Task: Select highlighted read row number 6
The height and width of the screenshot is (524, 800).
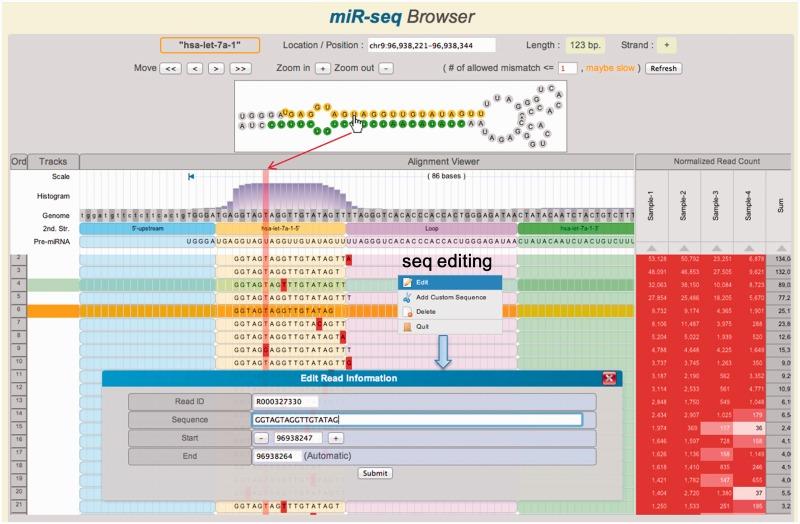Action: click(x=19, y=310)
